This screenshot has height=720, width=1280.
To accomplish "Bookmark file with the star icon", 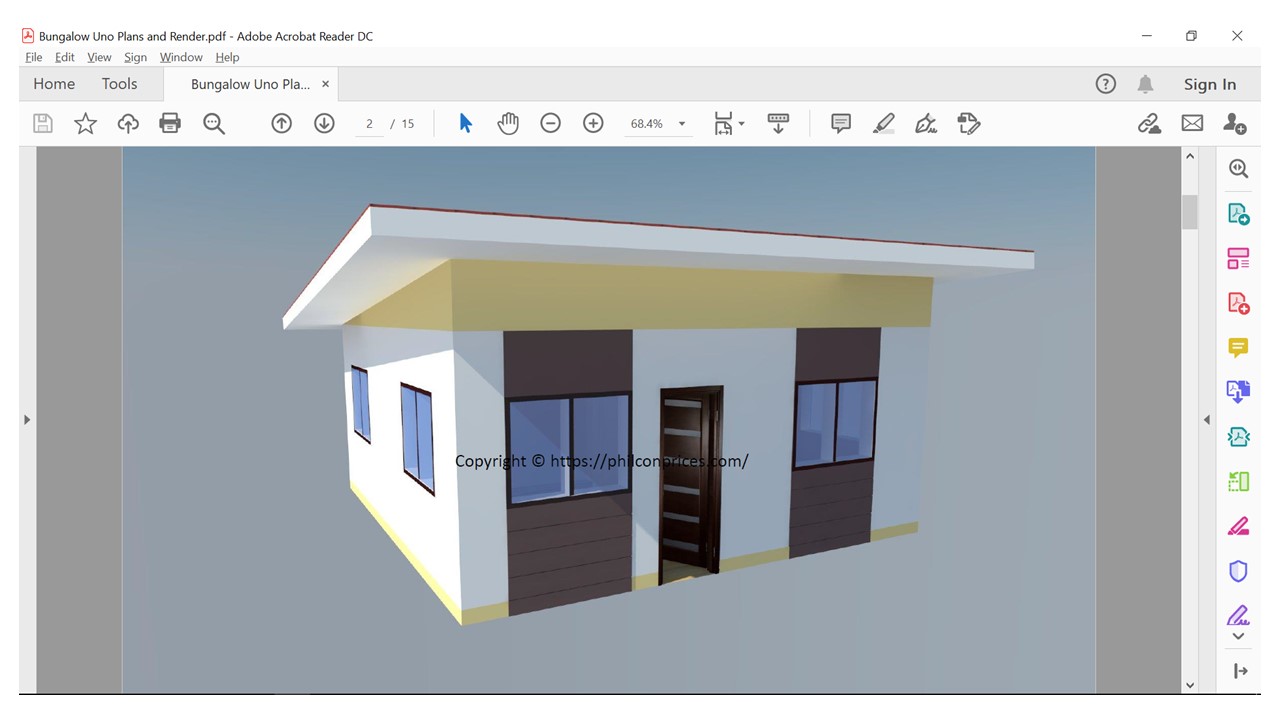I will [86, 123].
